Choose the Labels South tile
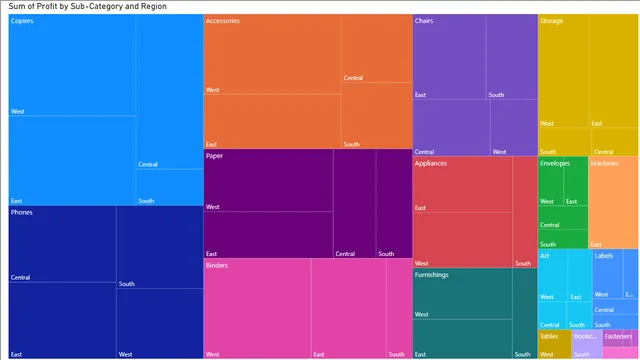The image size is (640, 360). tap(616, 322)
